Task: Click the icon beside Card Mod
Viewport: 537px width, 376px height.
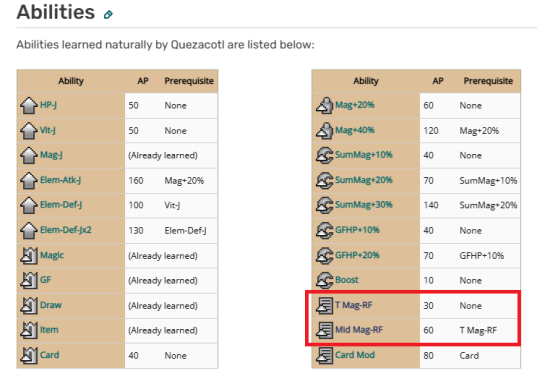Action: [x=324, y=355]
